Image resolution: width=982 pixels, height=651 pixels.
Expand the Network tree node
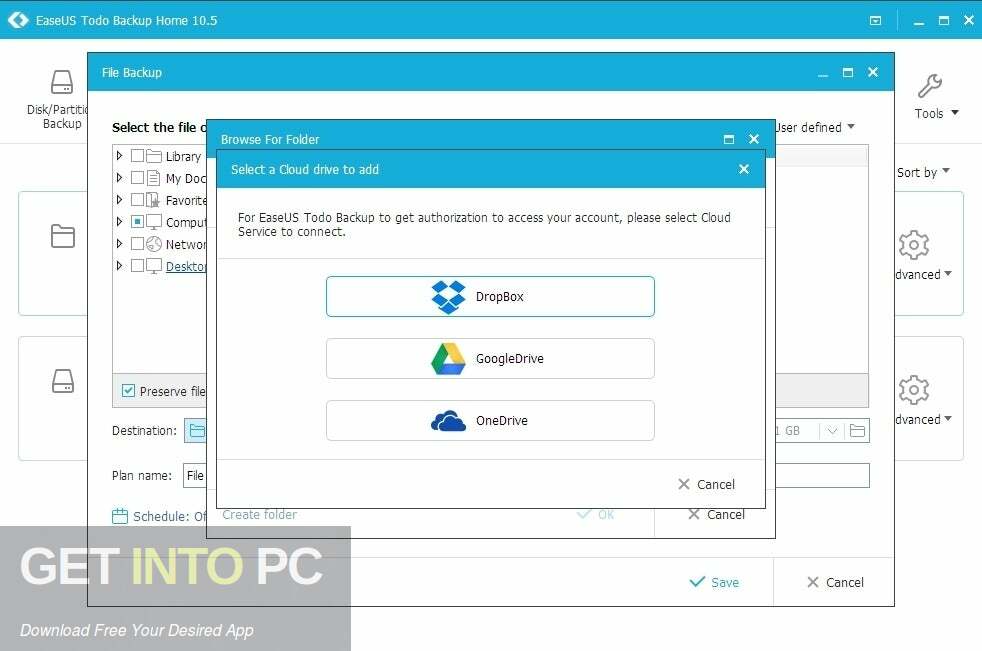[119, 244]
